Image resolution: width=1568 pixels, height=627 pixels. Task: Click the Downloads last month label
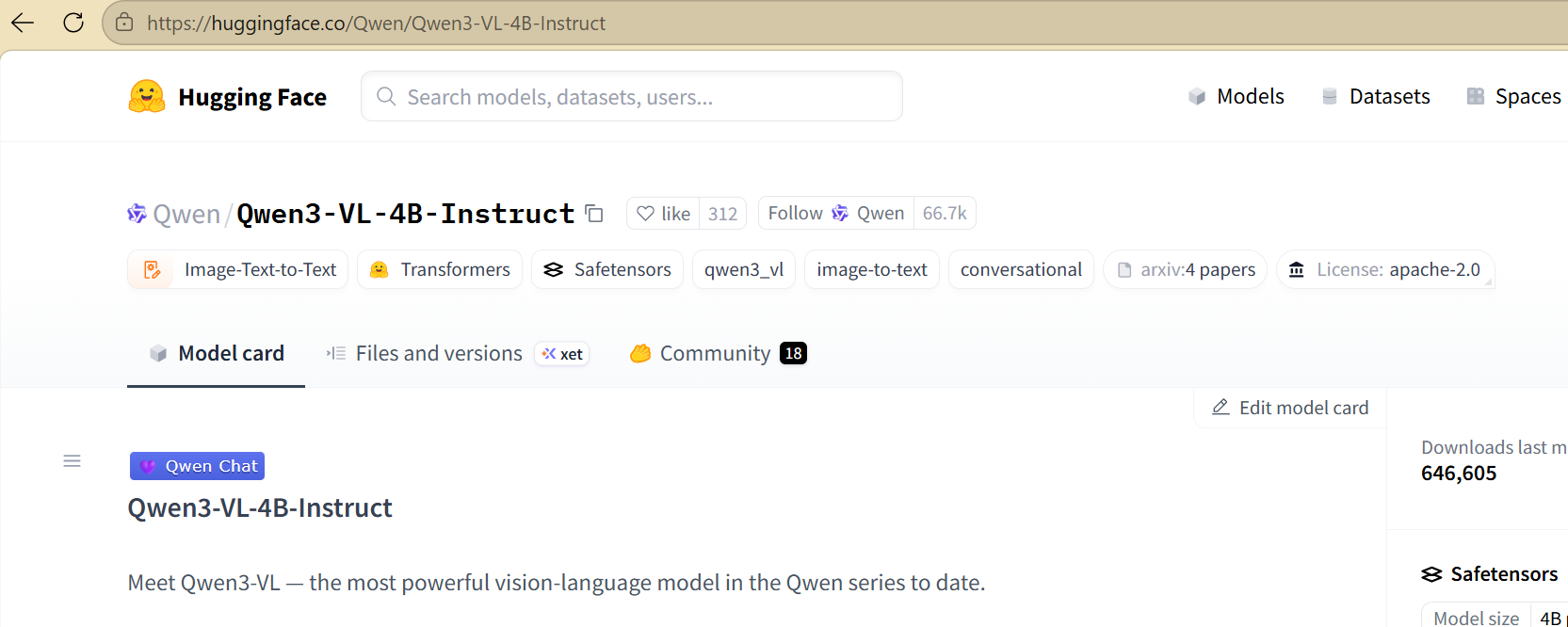pos(1495,448)
